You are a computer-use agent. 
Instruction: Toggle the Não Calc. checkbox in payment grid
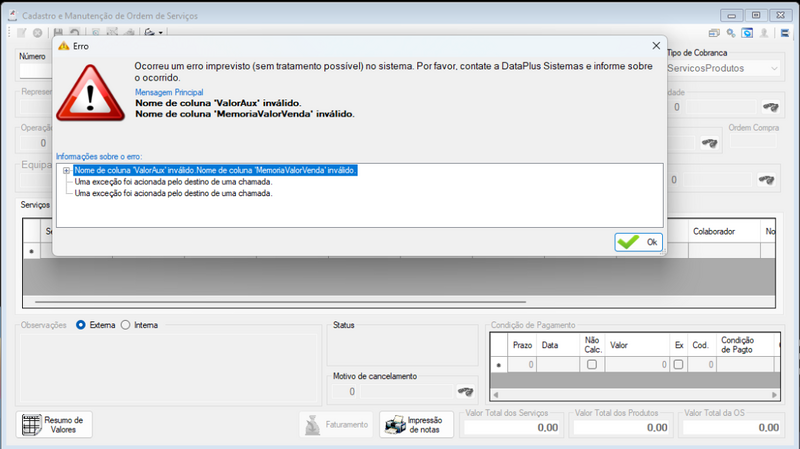pos(592,365)
